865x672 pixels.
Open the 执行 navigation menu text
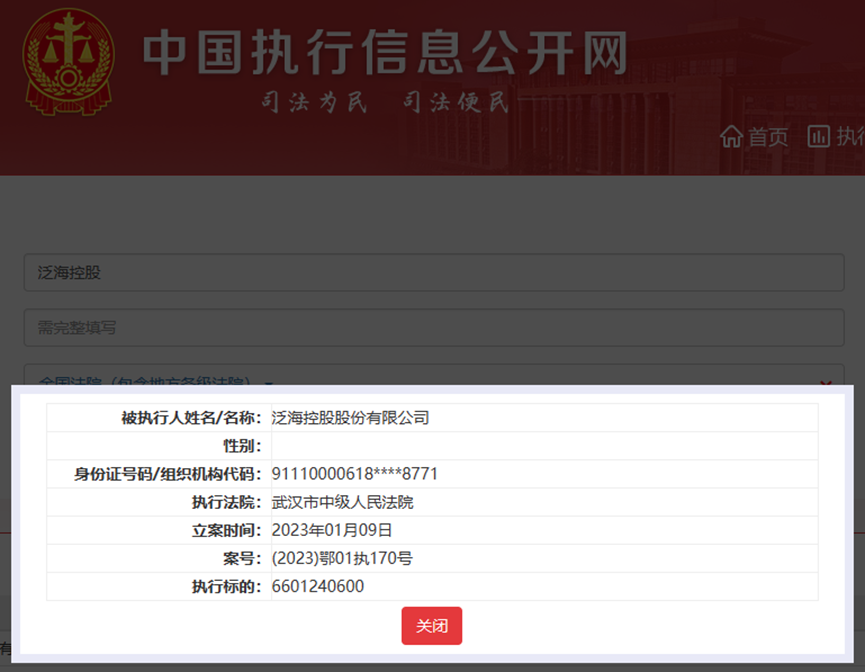(850, 137)
